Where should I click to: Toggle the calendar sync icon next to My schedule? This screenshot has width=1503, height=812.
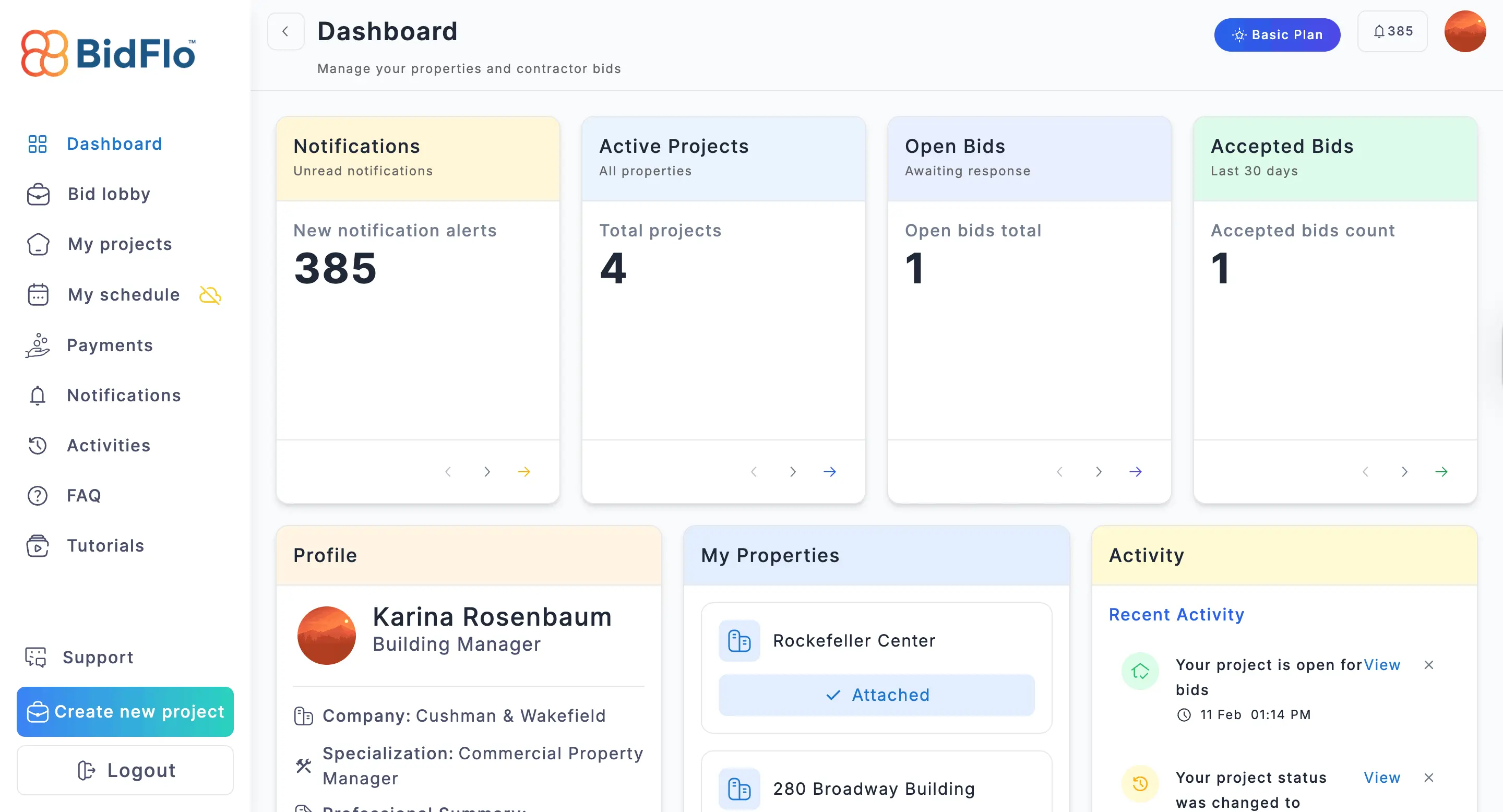210,296
